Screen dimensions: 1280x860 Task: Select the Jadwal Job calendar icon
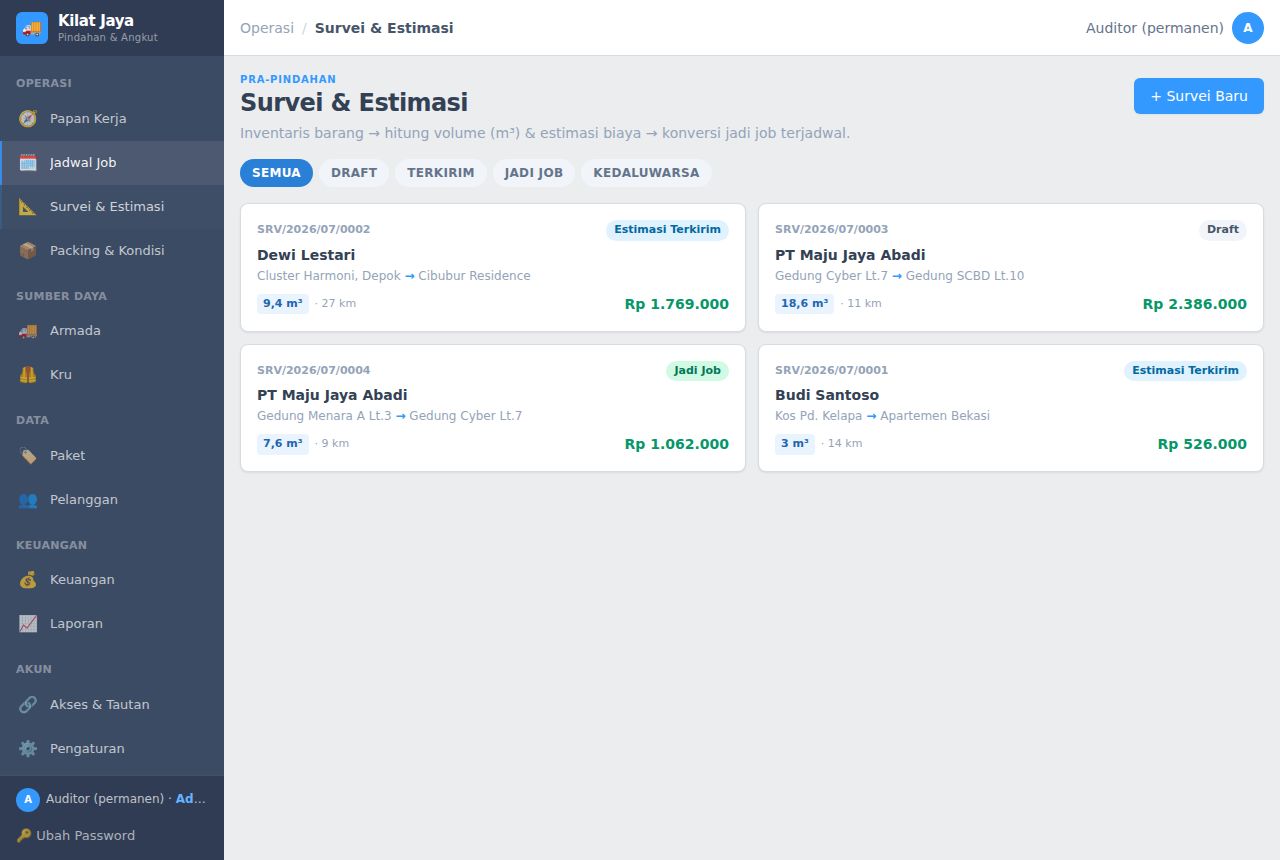tap(28, 163)
